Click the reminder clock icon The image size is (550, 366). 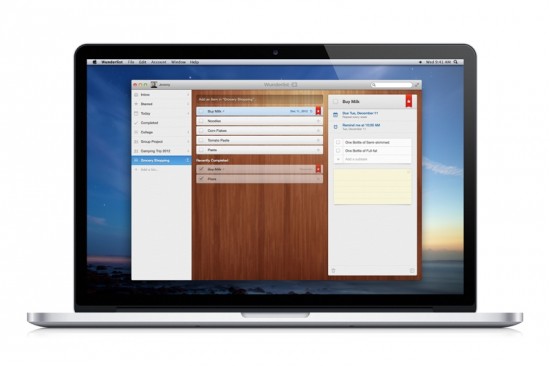click(335, 127)
